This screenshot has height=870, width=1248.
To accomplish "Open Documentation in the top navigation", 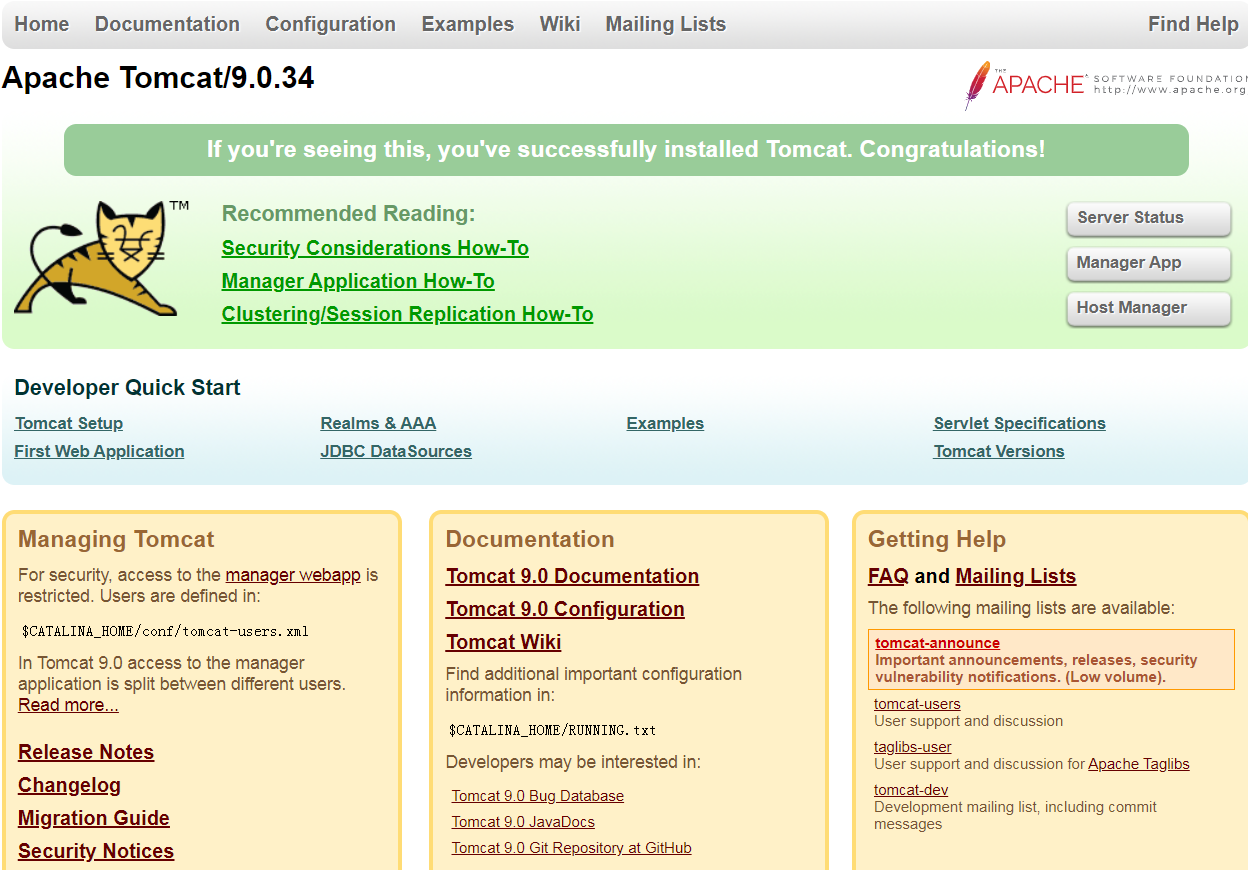I will tap(167, 24).
